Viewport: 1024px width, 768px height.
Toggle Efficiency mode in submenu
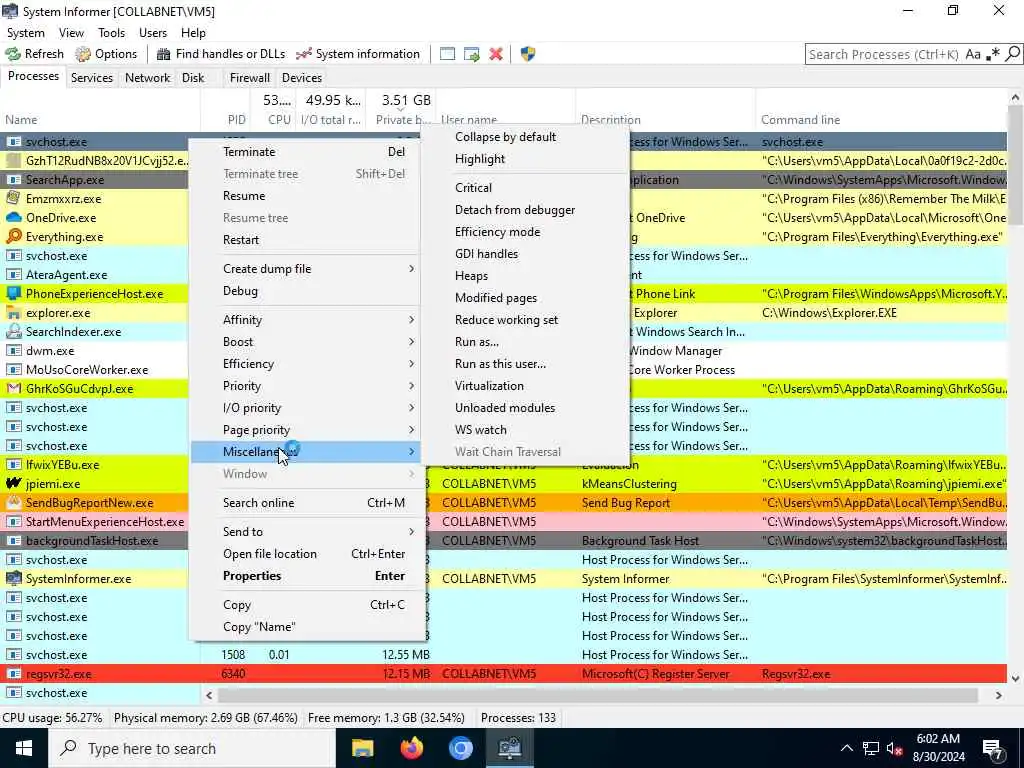[526, 232]
